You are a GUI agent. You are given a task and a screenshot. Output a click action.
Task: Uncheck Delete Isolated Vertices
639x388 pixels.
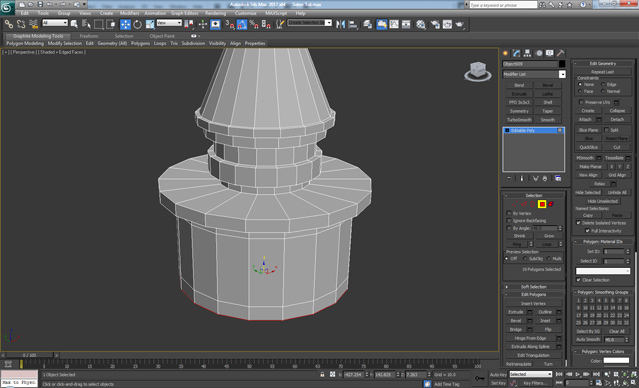click(578, 223)
